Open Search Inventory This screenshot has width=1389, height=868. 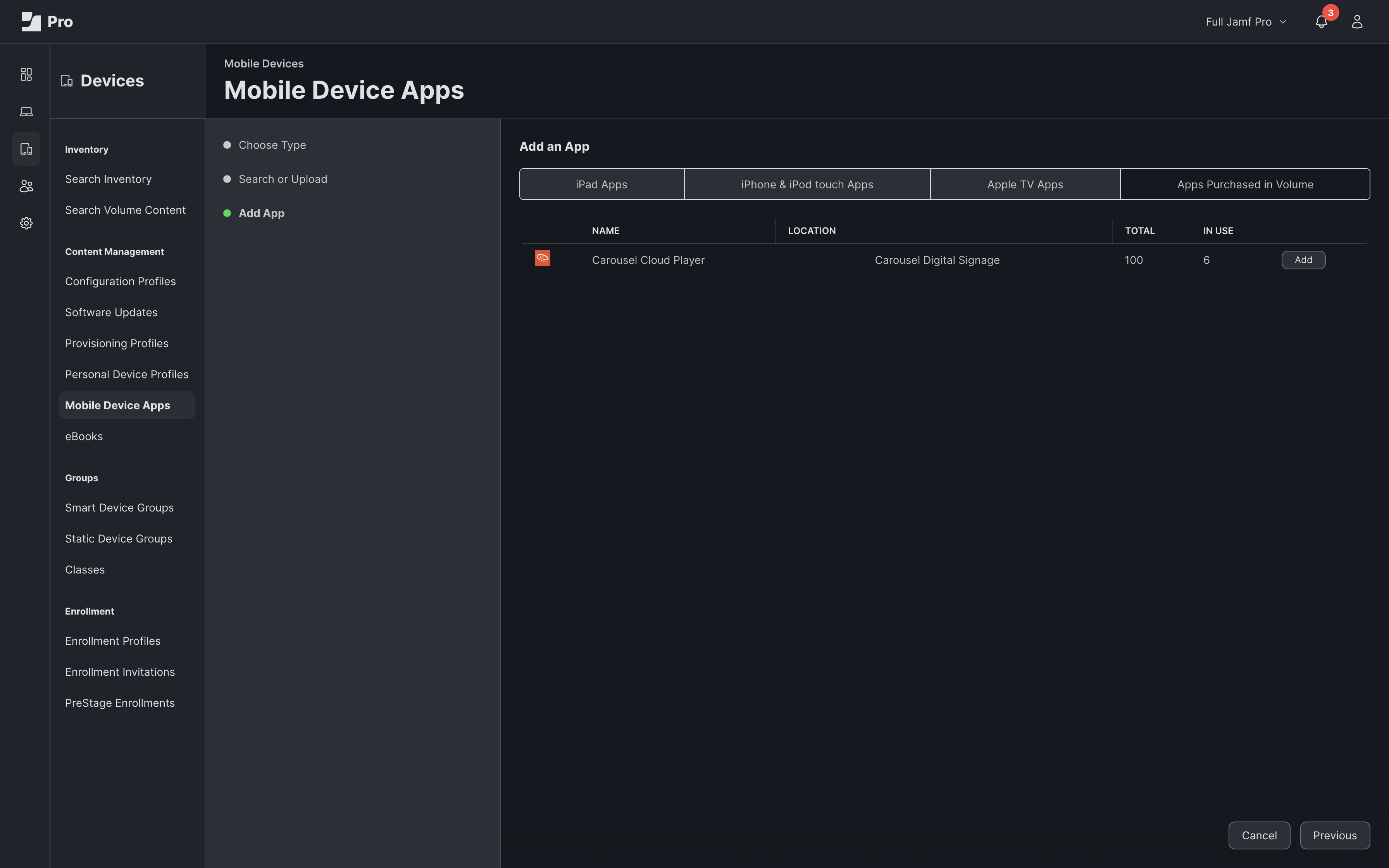click(109, 179)
